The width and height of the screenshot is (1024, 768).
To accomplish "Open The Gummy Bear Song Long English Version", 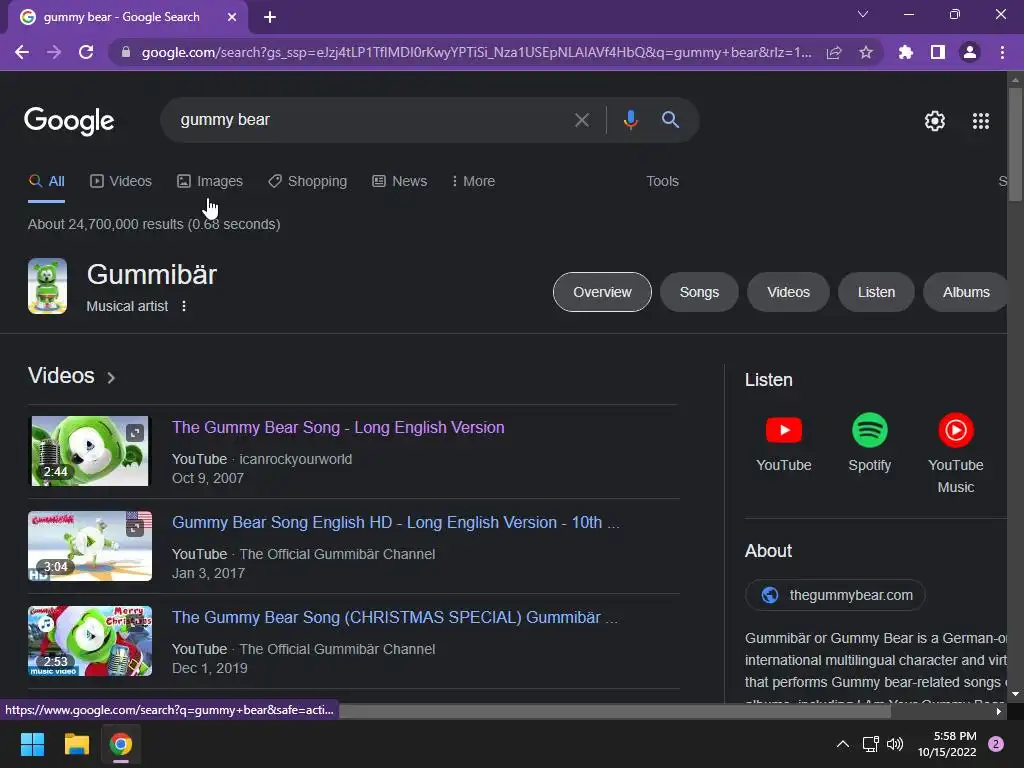I will 338,428.
